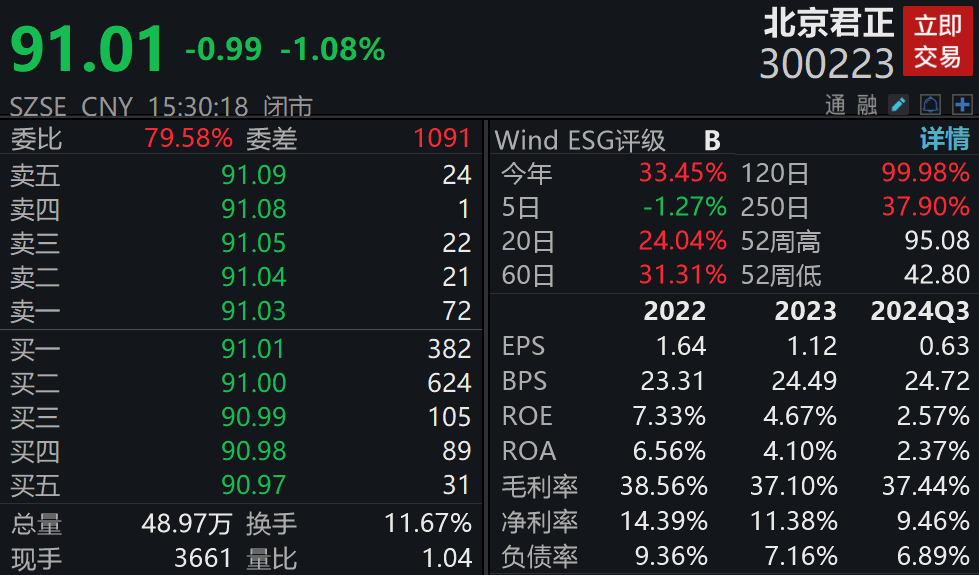The height and width of the screenshot is (575, 979).
Task: Click the percent change -1.08%
Action: click(333, 49)
